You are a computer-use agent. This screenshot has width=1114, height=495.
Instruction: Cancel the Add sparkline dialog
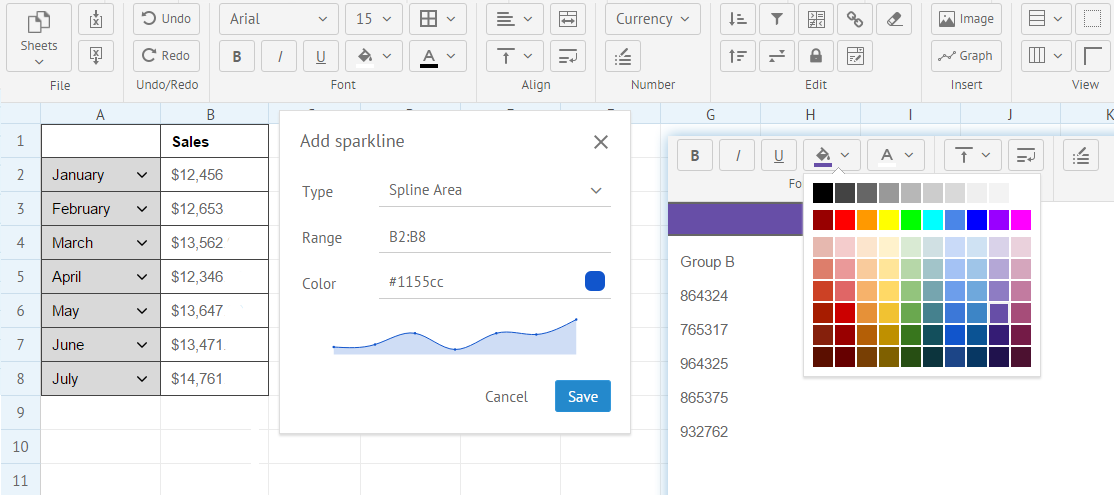click(x=506, y=396)
